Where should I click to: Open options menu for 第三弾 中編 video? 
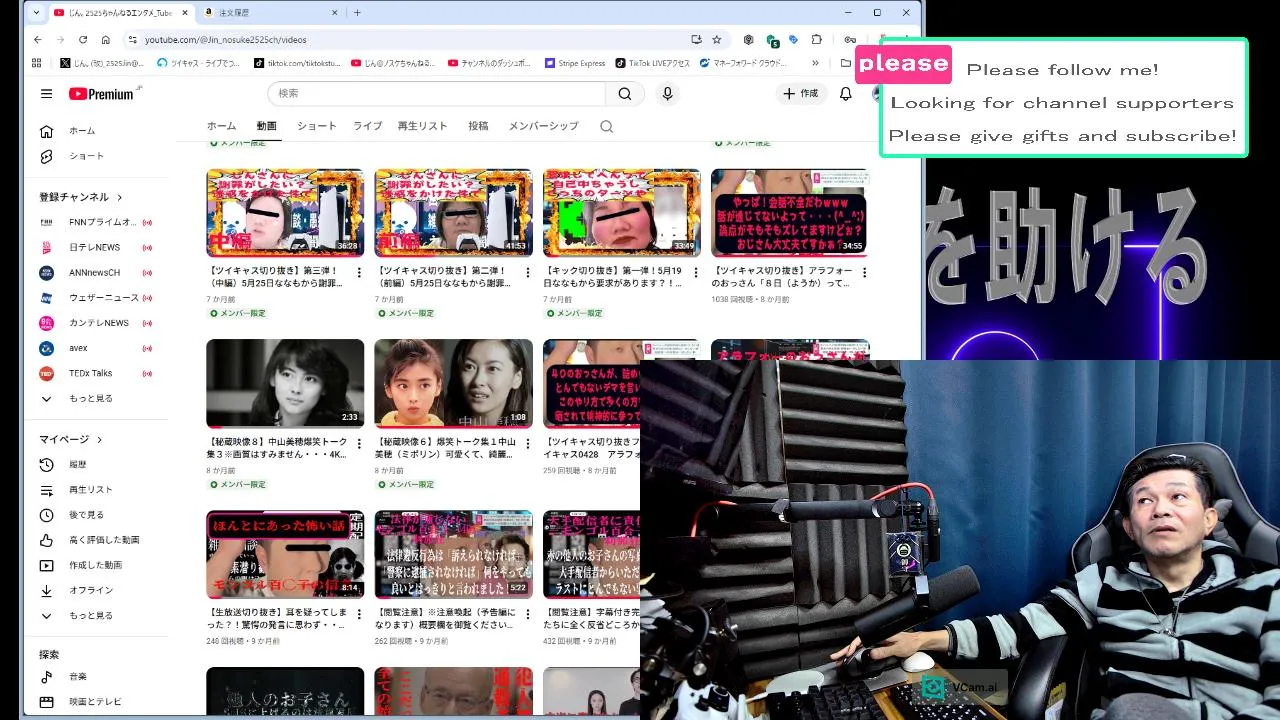tap(359, 272)
